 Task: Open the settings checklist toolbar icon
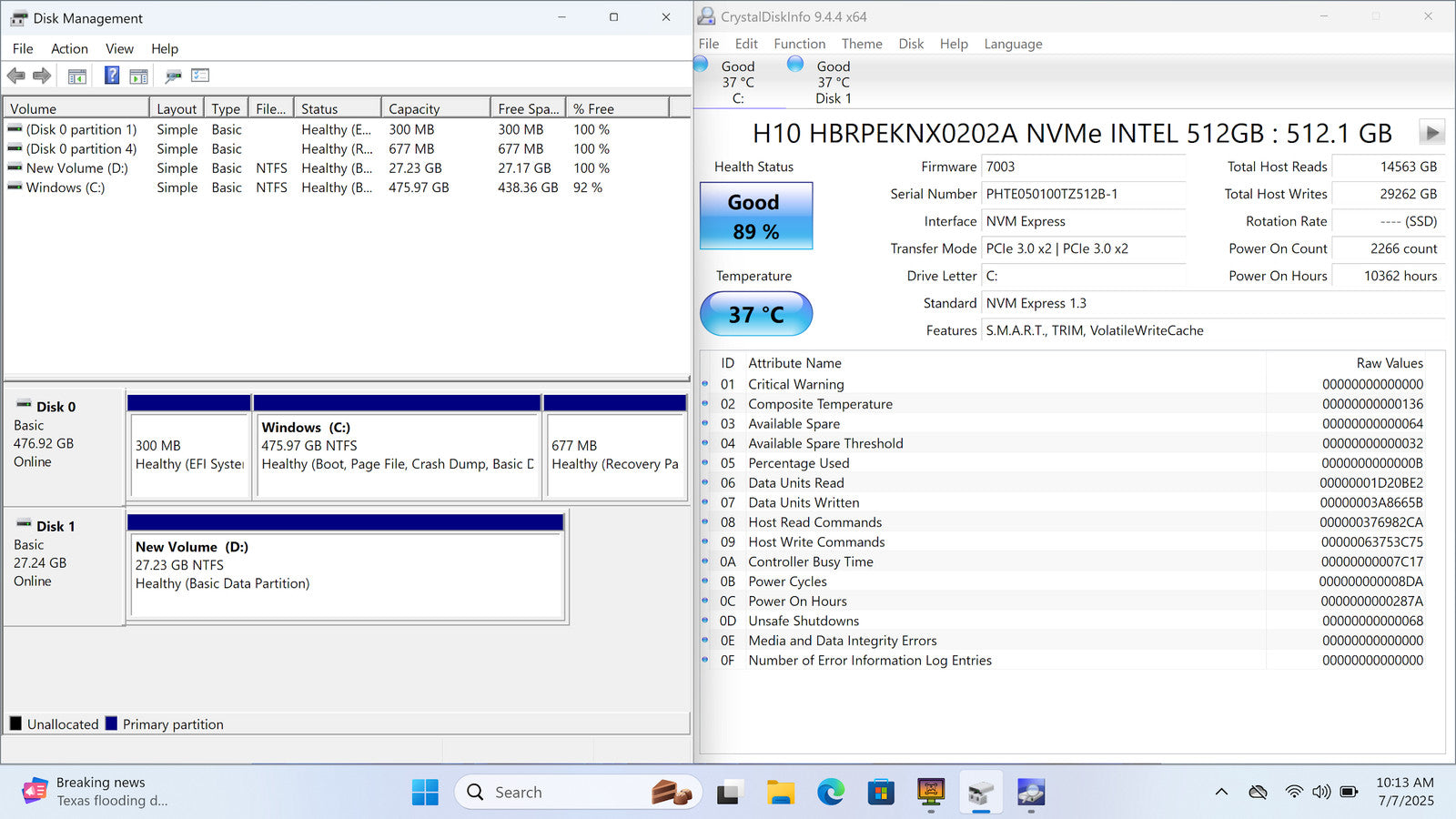click(200, 76)
